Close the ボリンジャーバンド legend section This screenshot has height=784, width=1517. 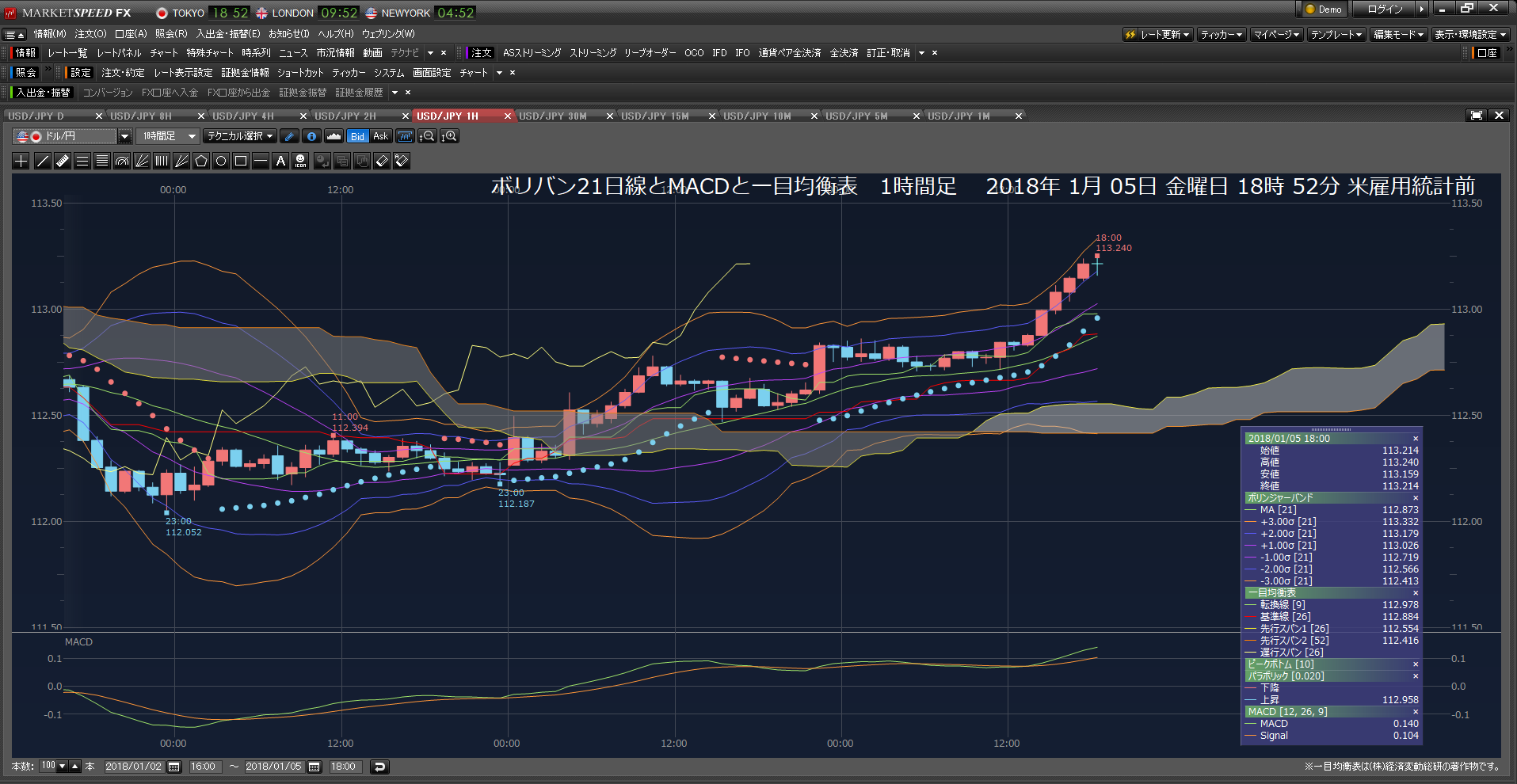pyautogui.click(x=1416, y=498)
